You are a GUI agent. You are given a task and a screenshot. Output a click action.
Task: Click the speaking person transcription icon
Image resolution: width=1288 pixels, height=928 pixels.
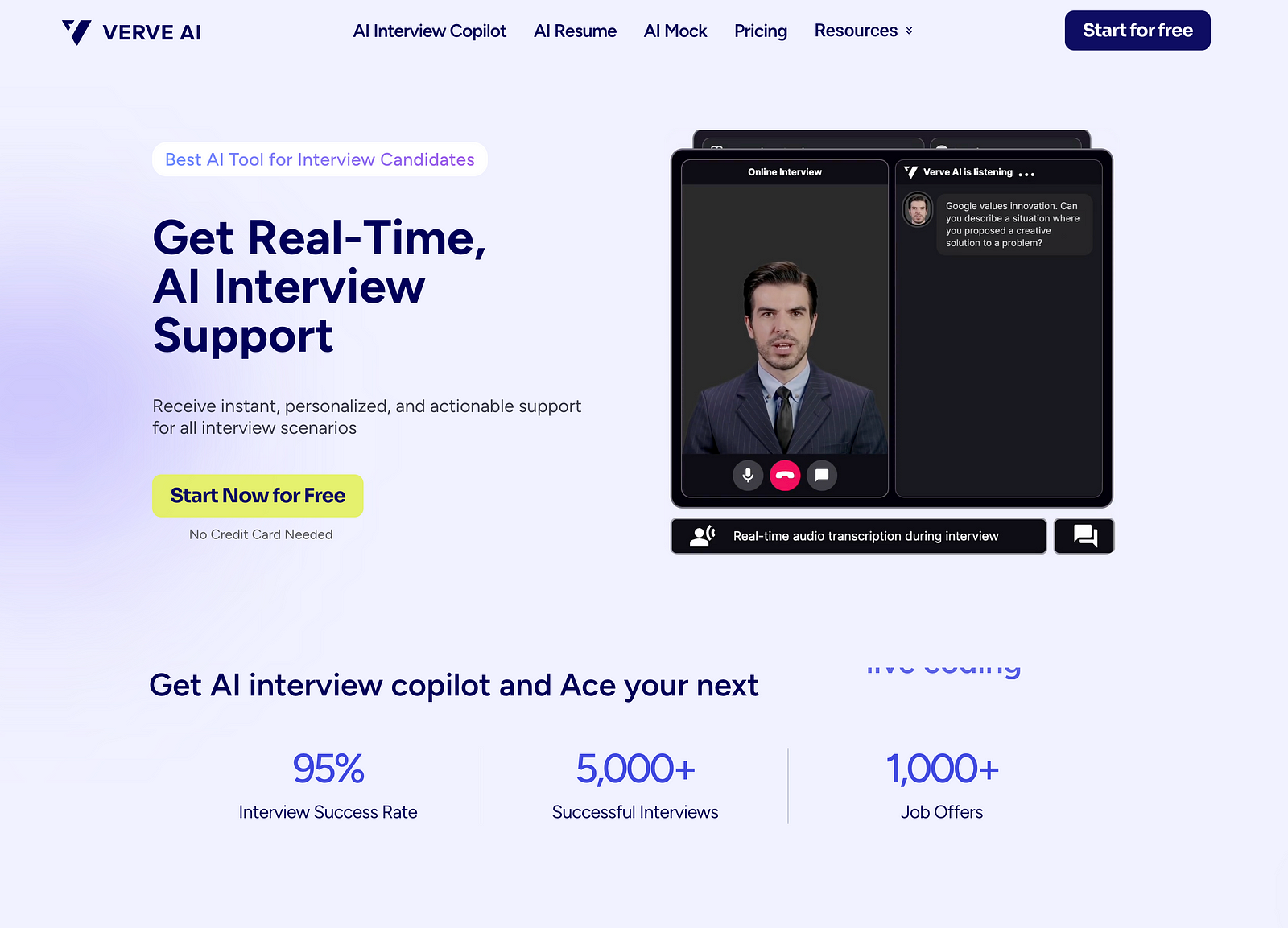702,536
